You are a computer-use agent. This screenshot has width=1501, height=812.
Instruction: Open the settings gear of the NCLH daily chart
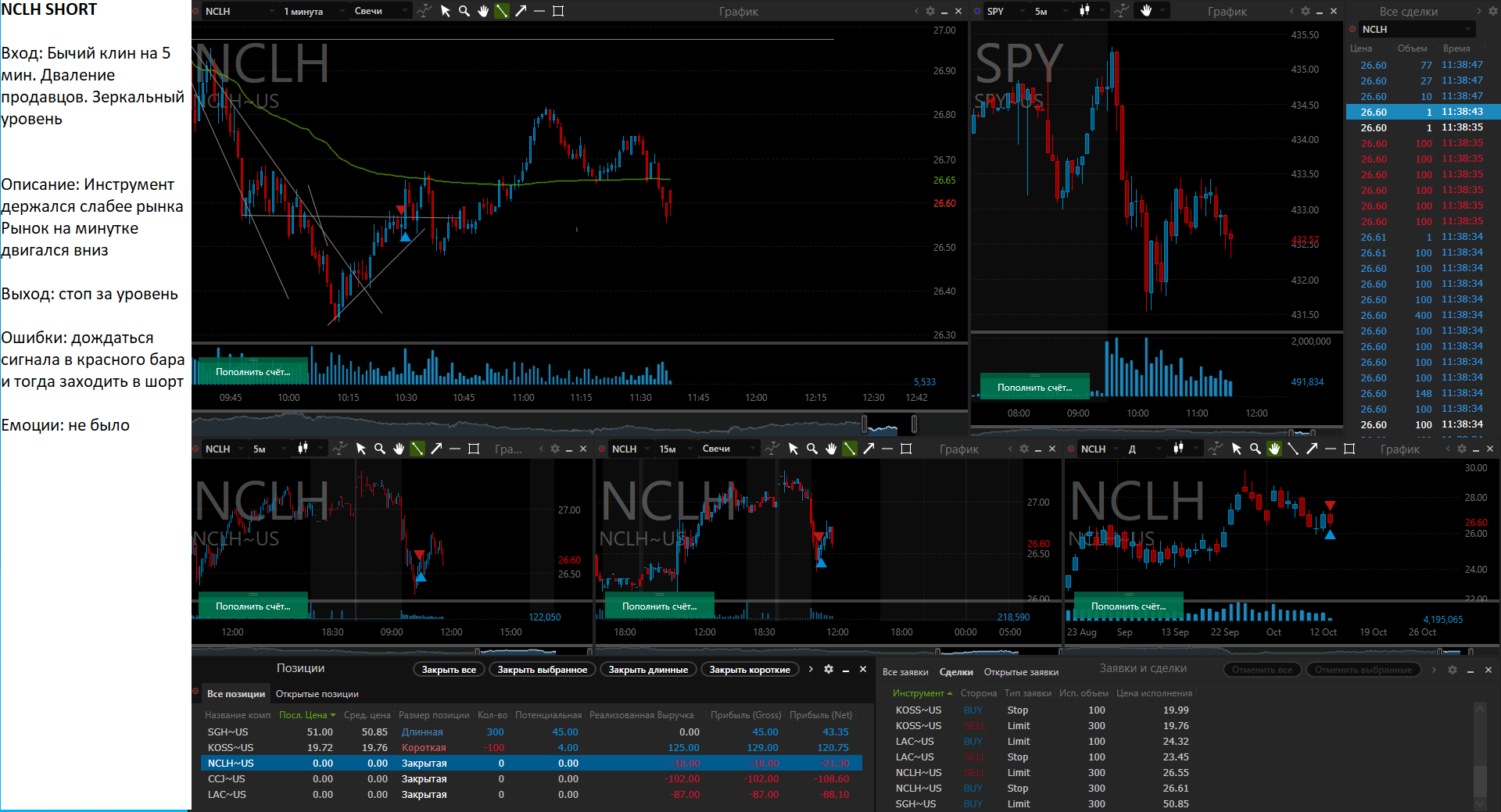coord(1462,449)
